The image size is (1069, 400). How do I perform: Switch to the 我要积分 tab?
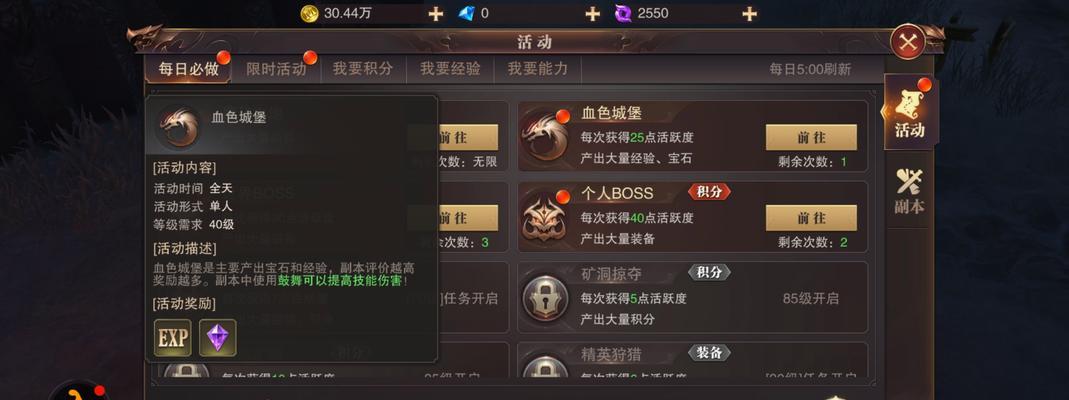pos(363,69)
